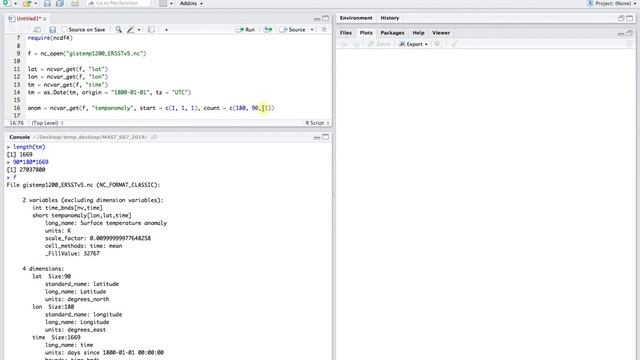
Task: Click the clear all plots broom icon
Action: coord(454,44)
